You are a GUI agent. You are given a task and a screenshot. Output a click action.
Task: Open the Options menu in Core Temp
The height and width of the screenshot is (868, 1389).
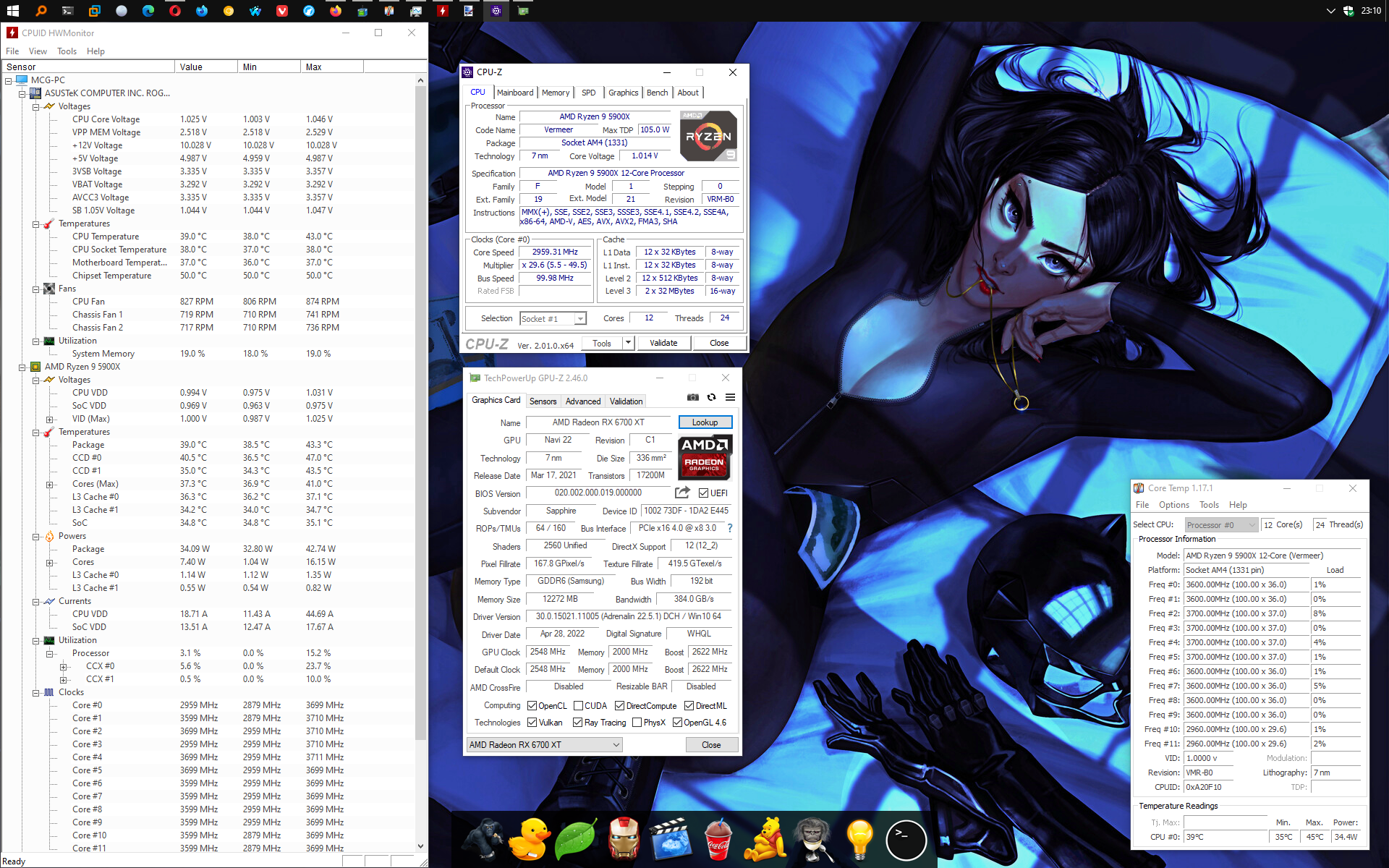click(1173, 505)
